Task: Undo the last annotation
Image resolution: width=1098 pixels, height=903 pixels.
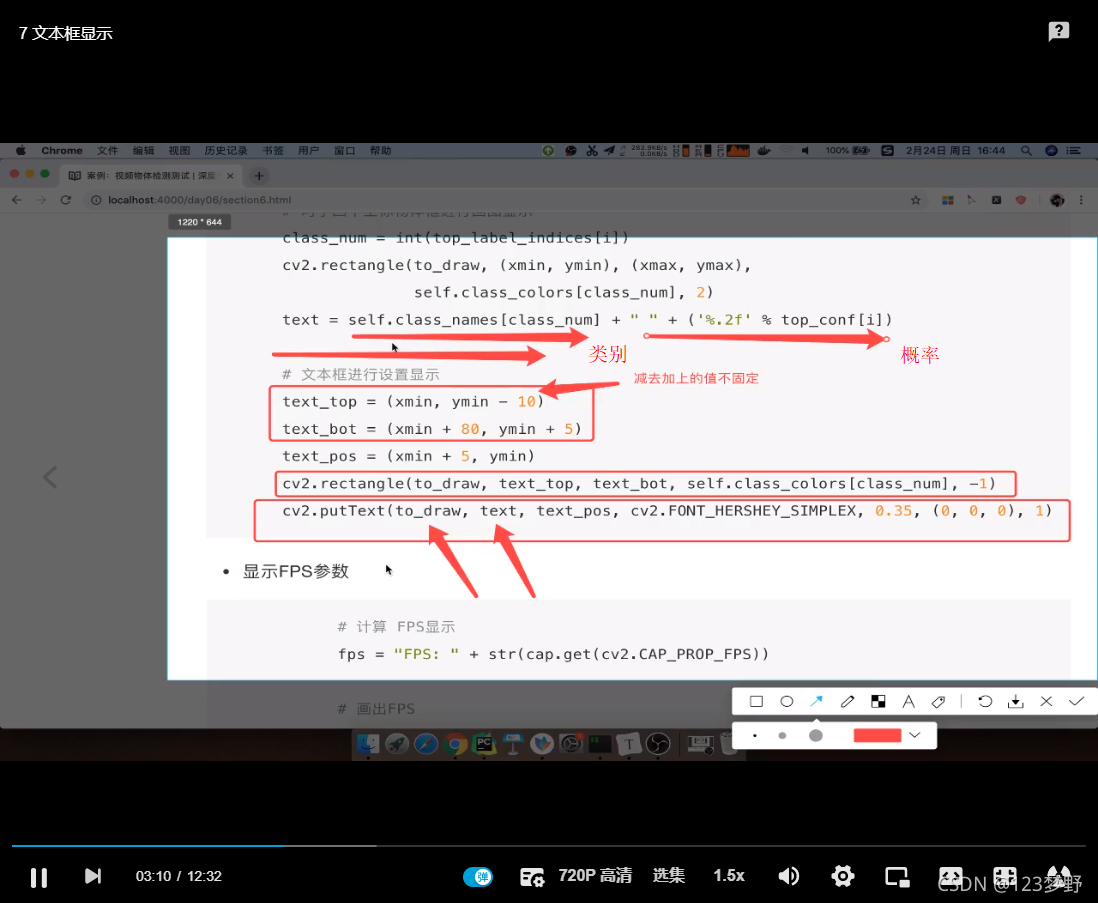Action: 985,701
